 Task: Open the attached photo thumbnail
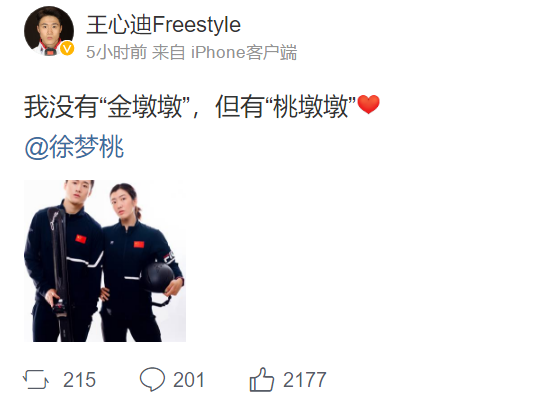[105, 261]
